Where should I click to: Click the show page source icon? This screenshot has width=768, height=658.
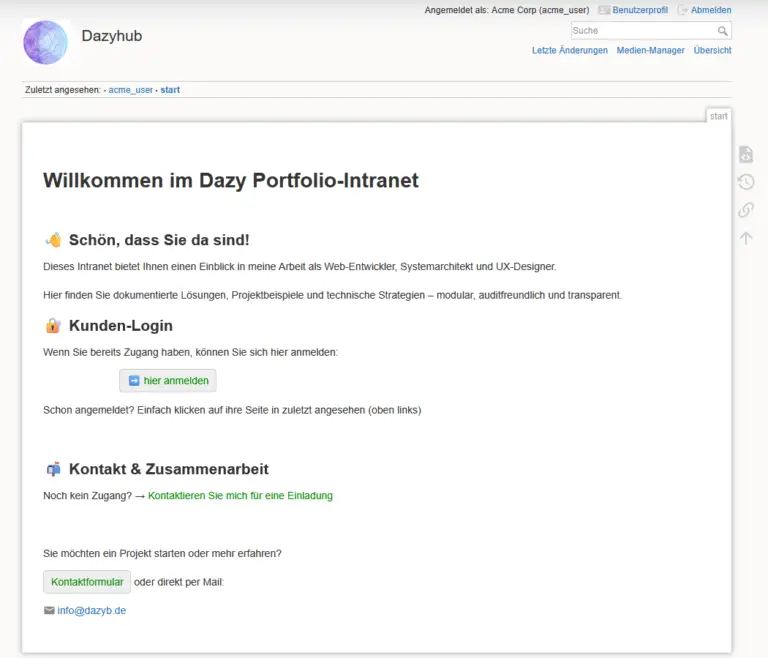(746, 154)
